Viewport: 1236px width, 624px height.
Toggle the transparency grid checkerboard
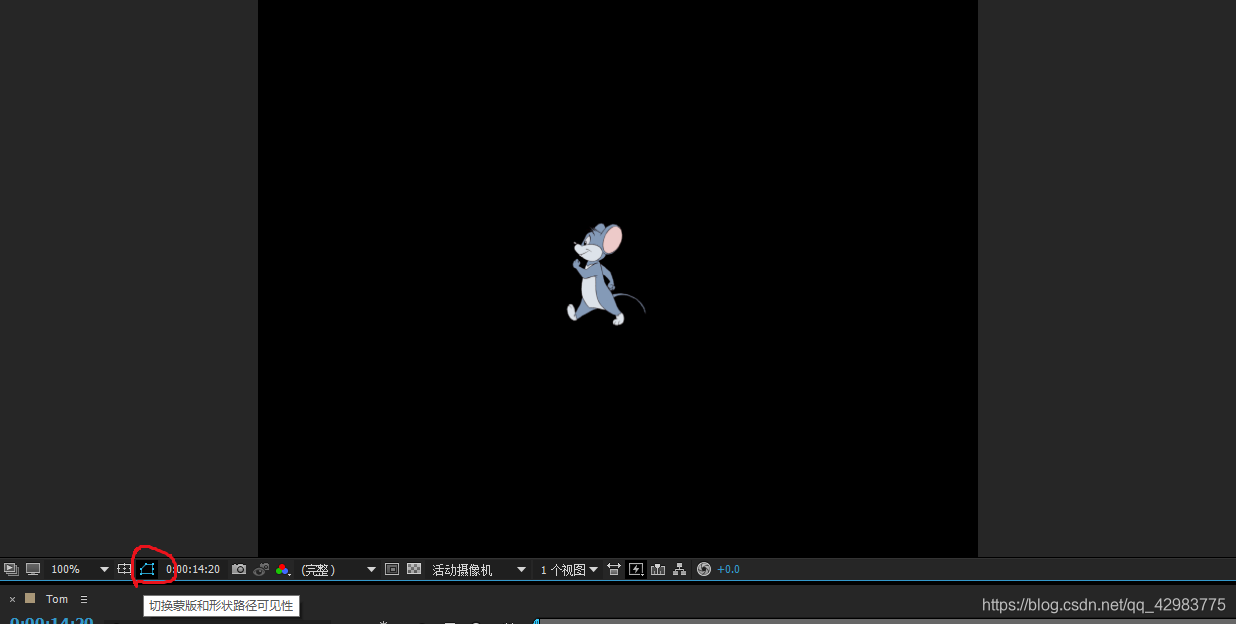tap(414, 569)
